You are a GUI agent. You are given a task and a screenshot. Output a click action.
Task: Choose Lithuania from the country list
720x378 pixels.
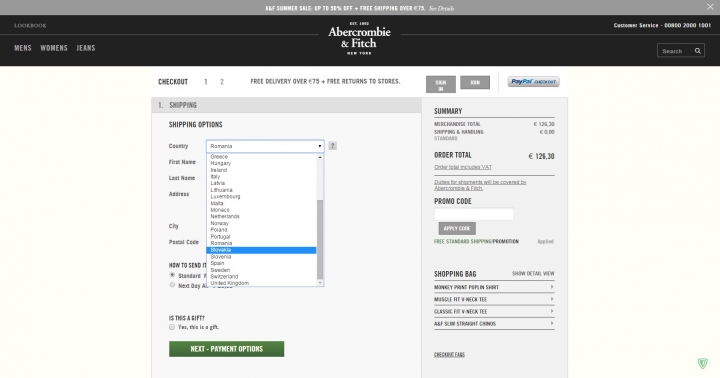click(x=261, y=190)
